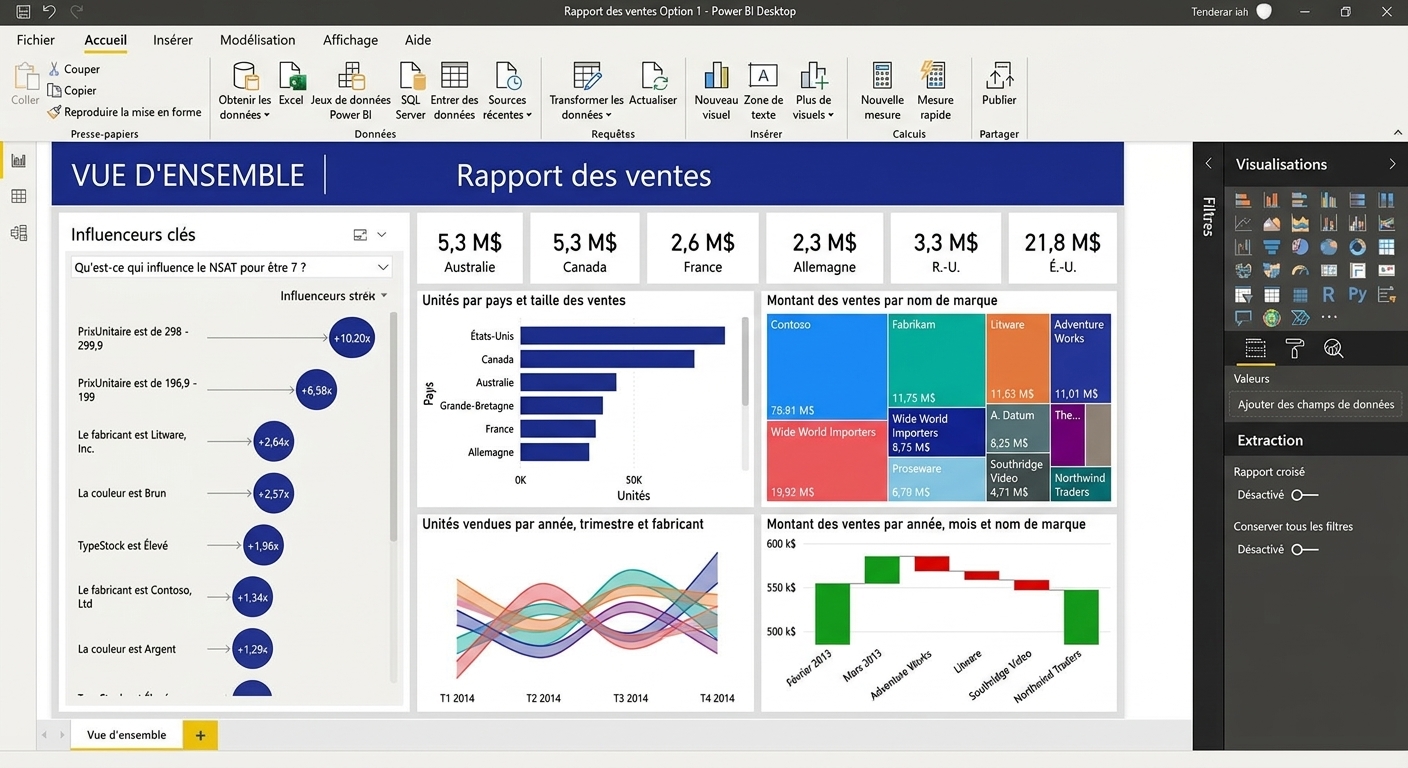Click the +10,20x influencer bubble
This screenshot has height=768, width=1408.
coord(352,338)
